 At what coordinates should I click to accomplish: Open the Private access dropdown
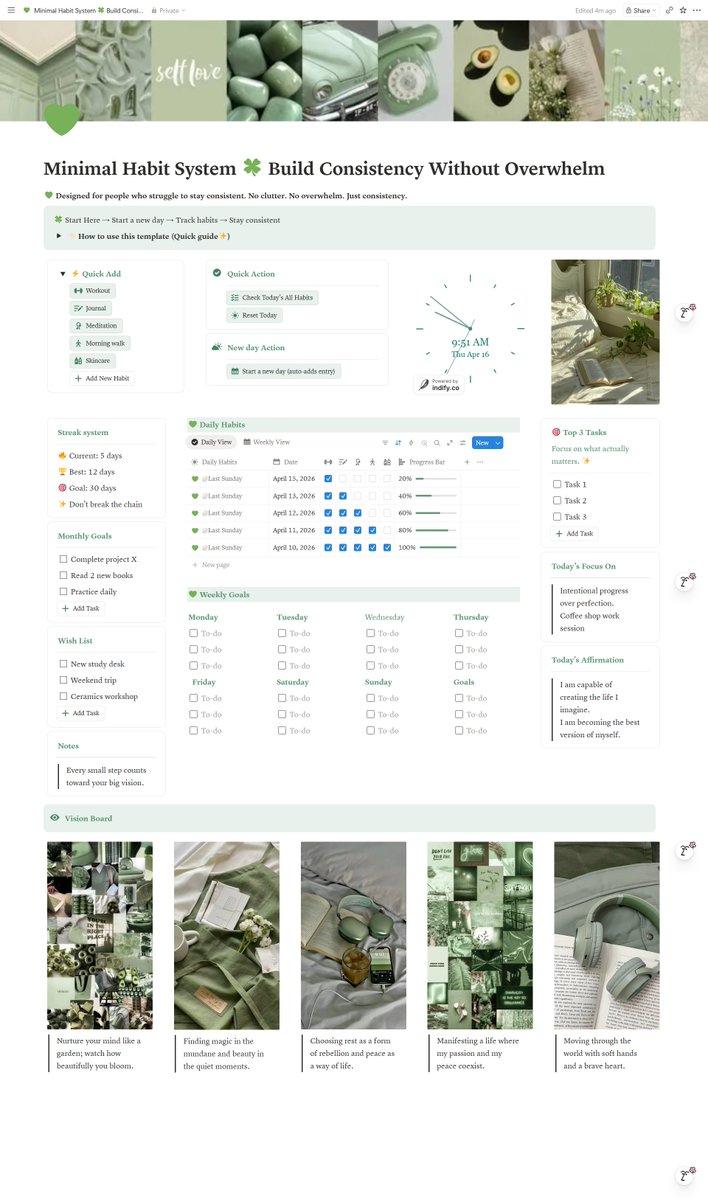pos(169,11)
